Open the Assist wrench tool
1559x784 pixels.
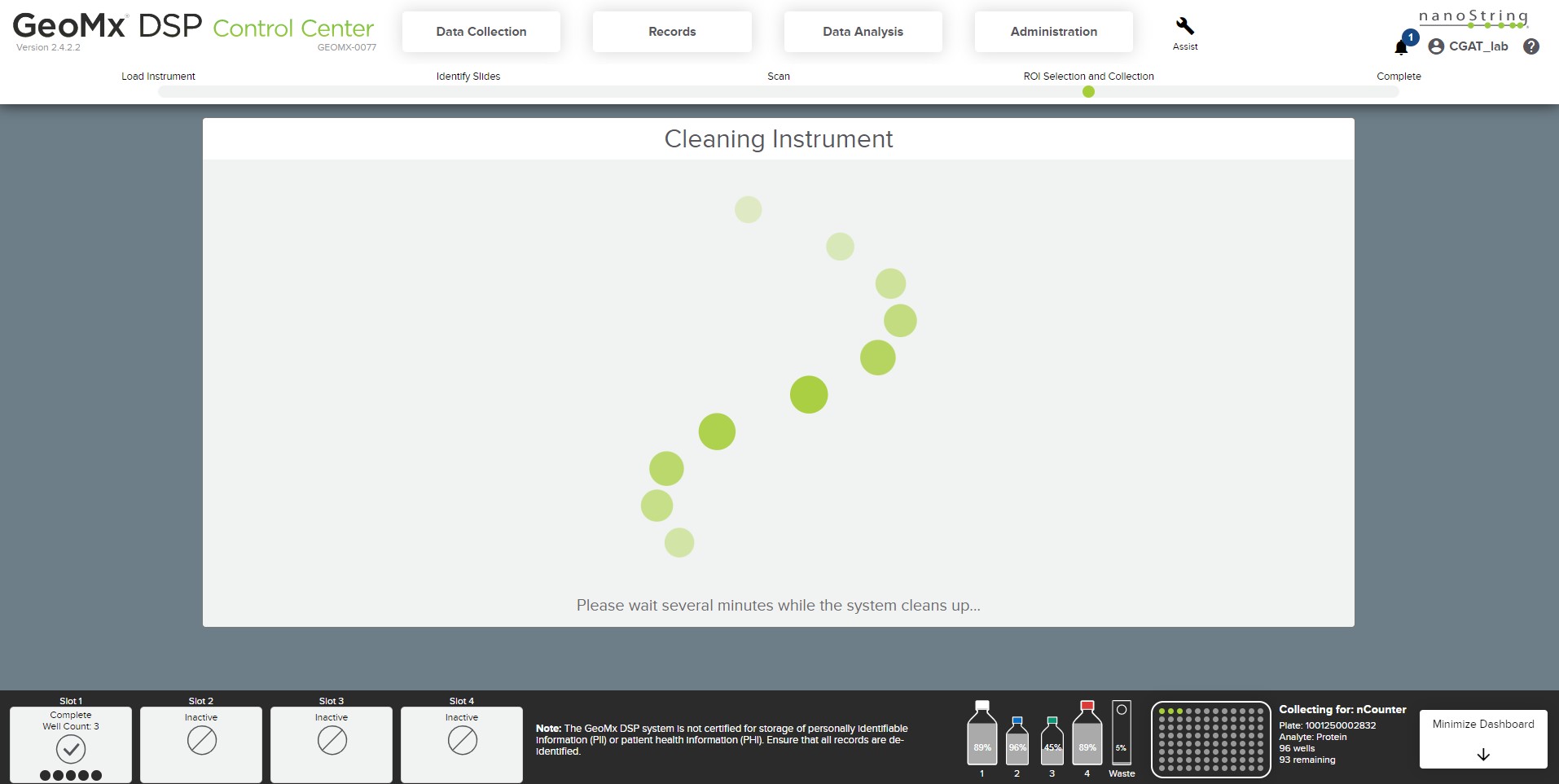tap(1185, 33)
